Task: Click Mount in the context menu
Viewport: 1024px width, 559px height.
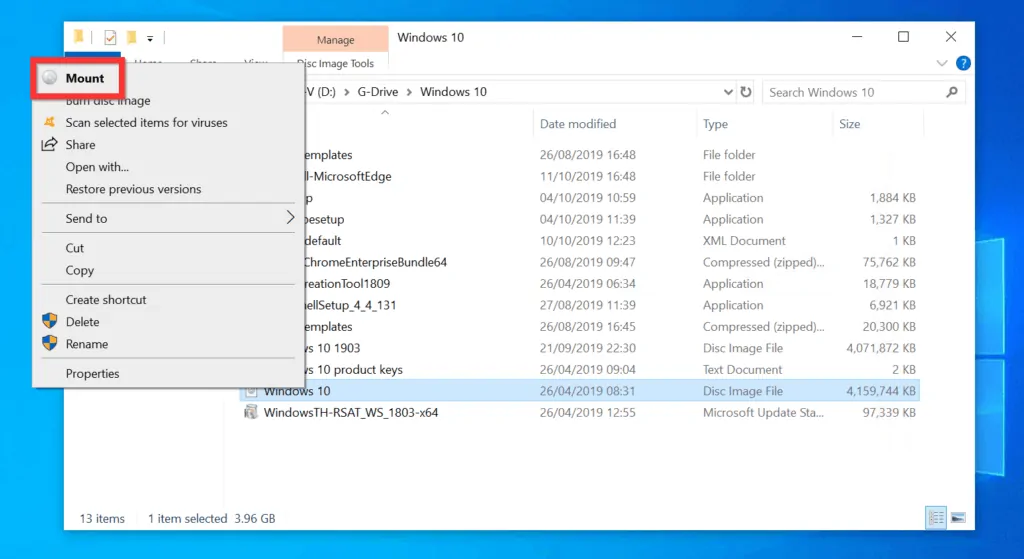Action: coord(84,78)
